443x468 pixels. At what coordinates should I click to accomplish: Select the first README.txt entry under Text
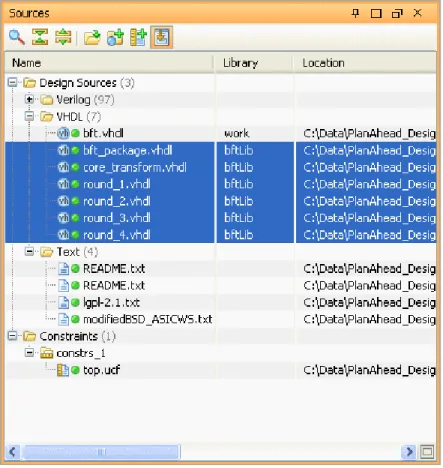coord(114,269)
